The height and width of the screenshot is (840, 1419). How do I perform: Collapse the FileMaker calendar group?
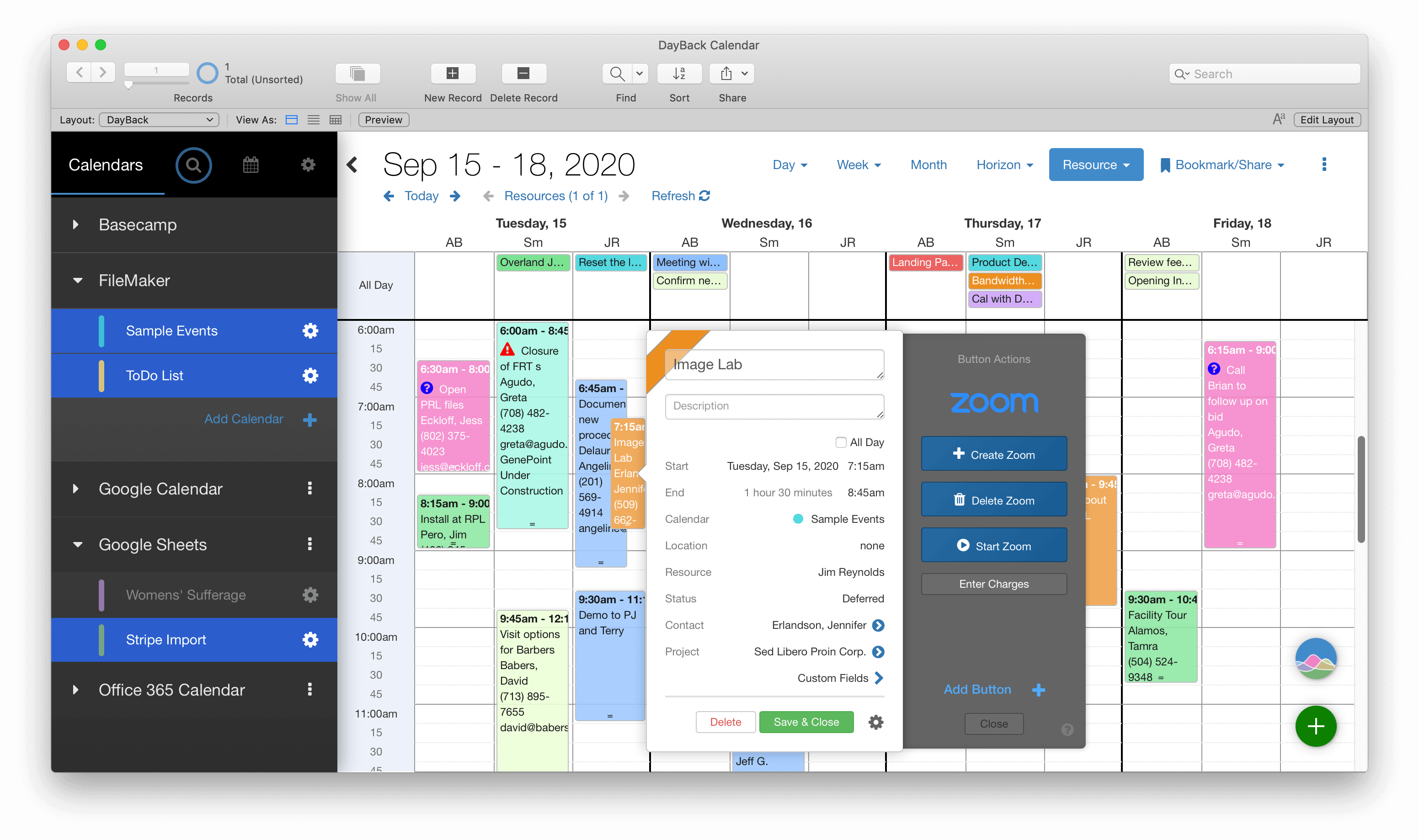pyautogui.click(x=78, y=280)
